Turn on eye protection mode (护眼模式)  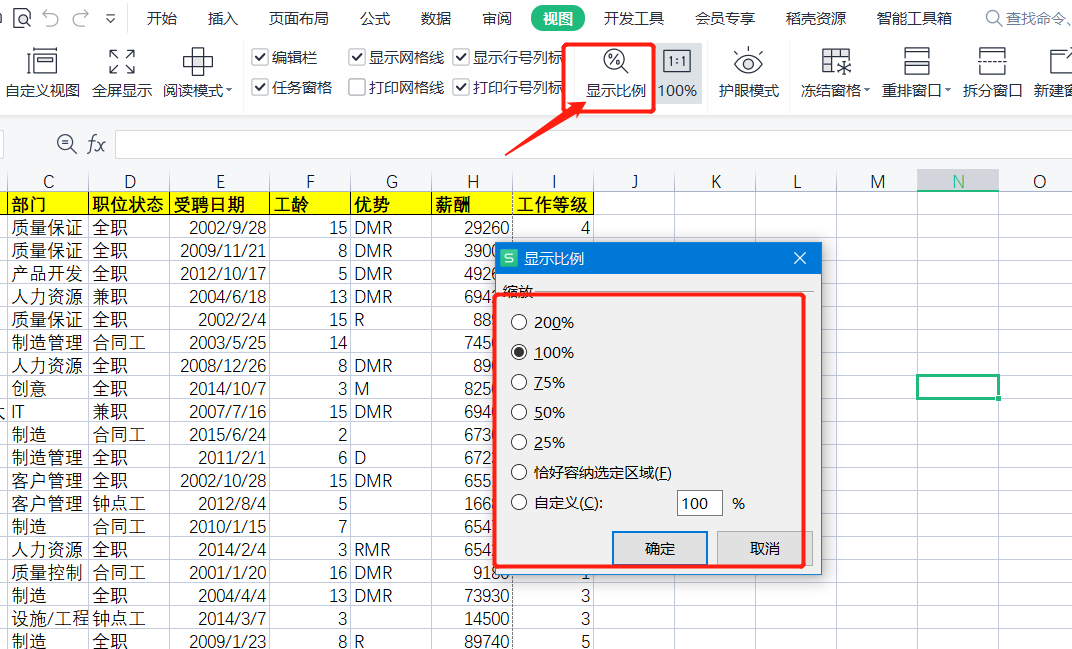pos(749,72)
